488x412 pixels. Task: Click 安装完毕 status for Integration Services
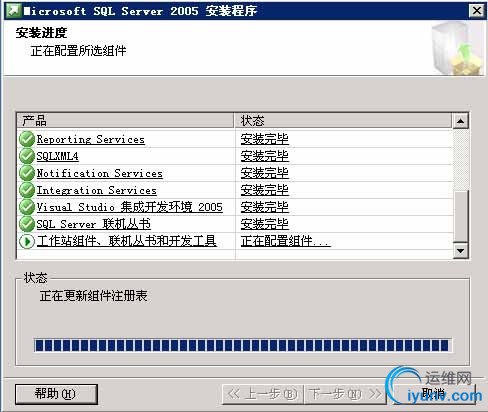coord(265,190)
